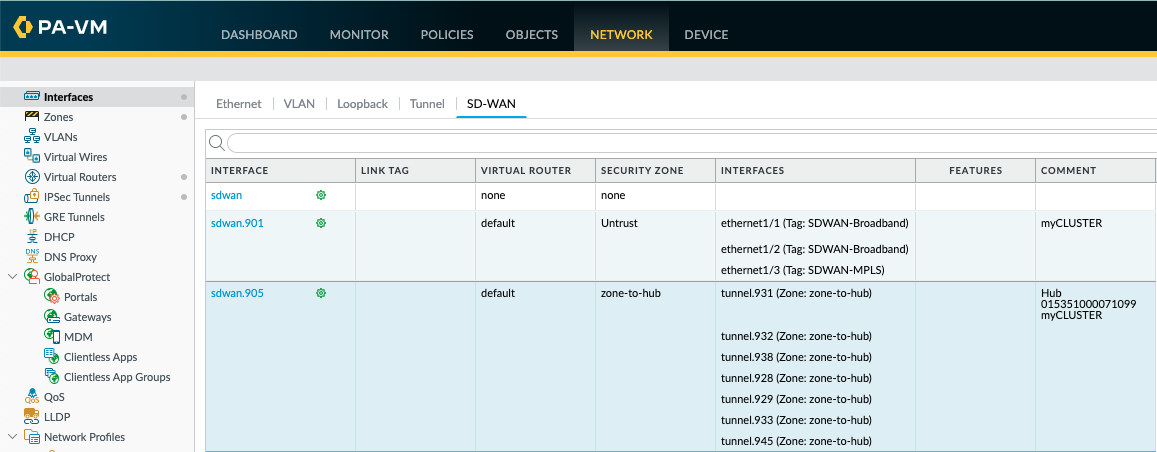Open the Loopback tab
This screenshot has width=1157, height=452.
coord(362,104)
